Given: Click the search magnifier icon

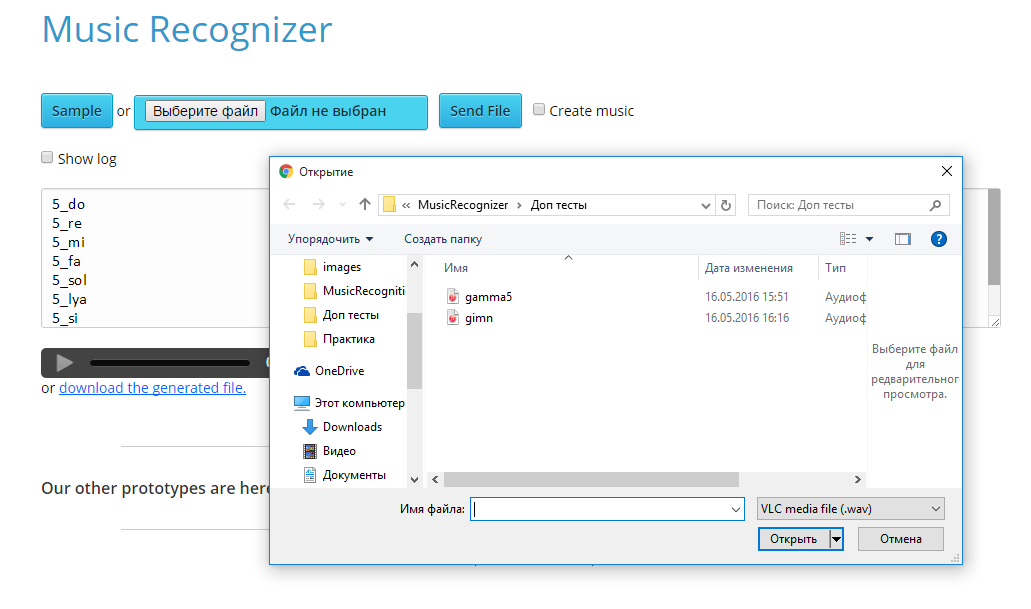Looking at the screenshot, I should [936, 205].
